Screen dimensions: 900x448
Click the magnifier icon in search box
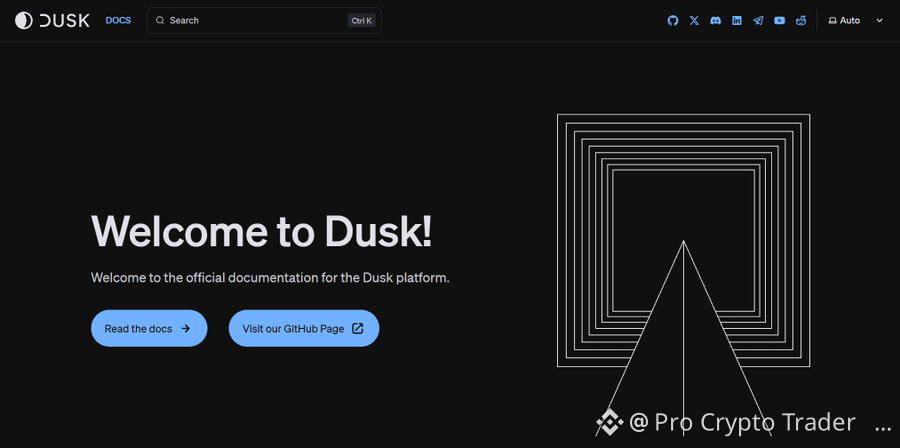click(160, 21)
